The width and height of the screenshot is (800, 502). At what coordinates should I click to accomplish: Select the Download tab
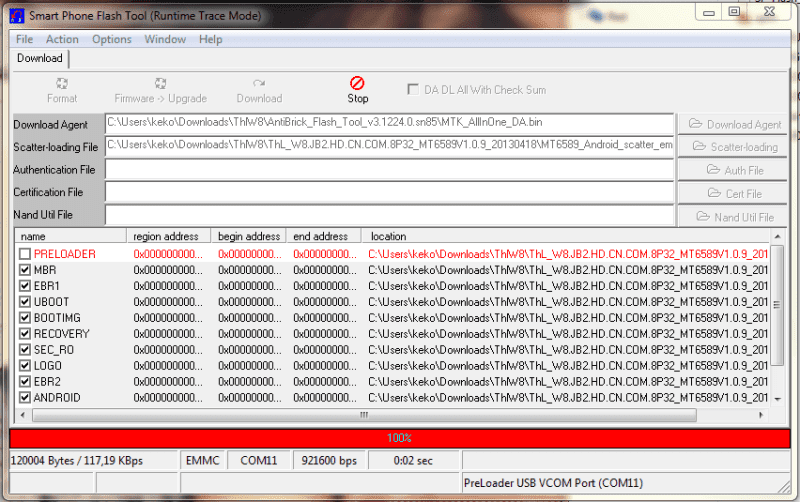coord(40,58)
